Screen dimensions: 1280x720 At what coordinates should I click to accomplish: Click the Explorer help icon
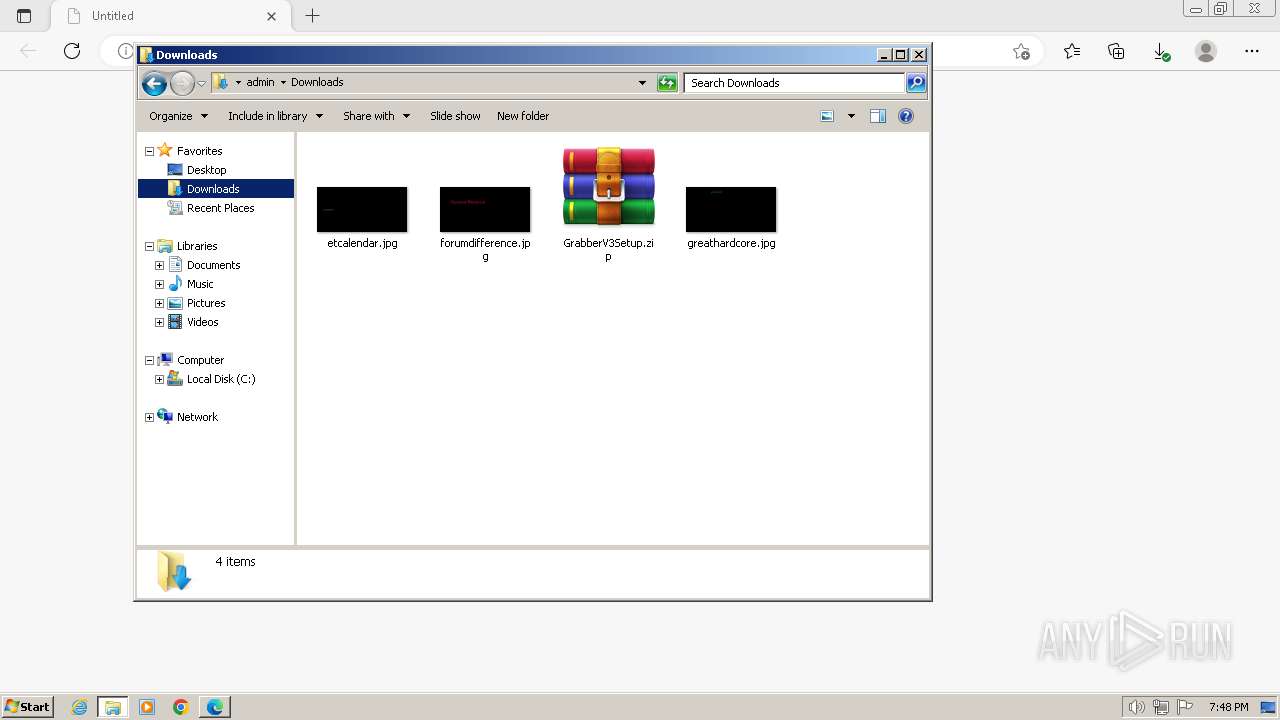pyautogui.click(x=906, y=116)
